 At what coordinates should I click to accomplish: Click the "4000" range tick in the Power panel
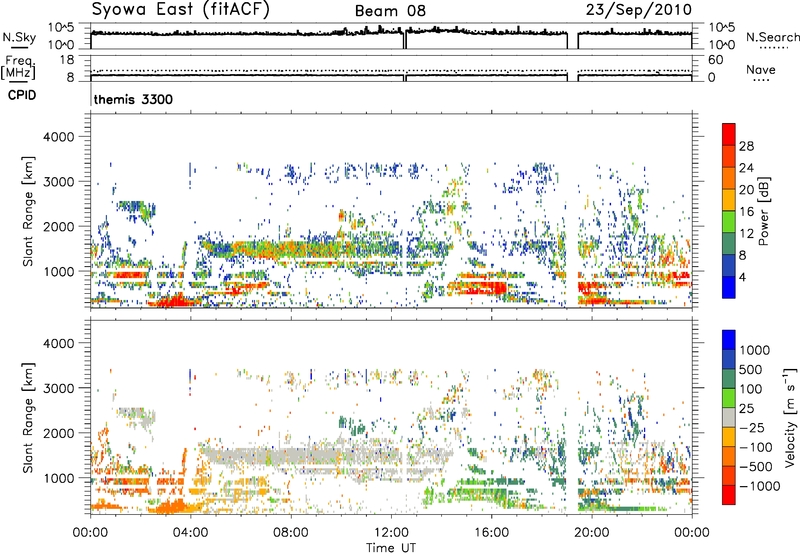(59, 137)
